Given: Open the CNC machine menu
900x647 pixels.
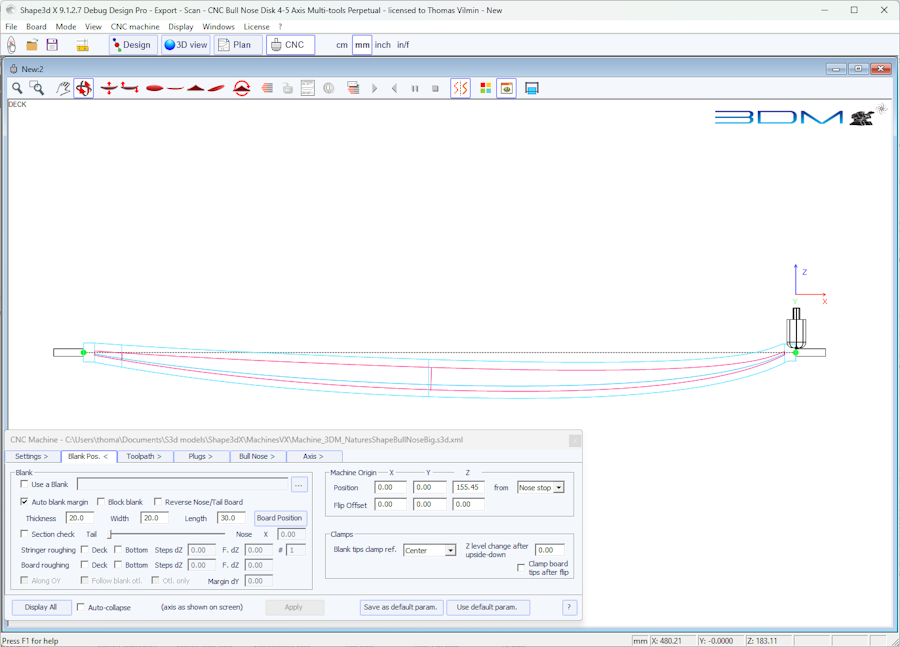Looking at the screenshot, I should [x=135, y=27].
